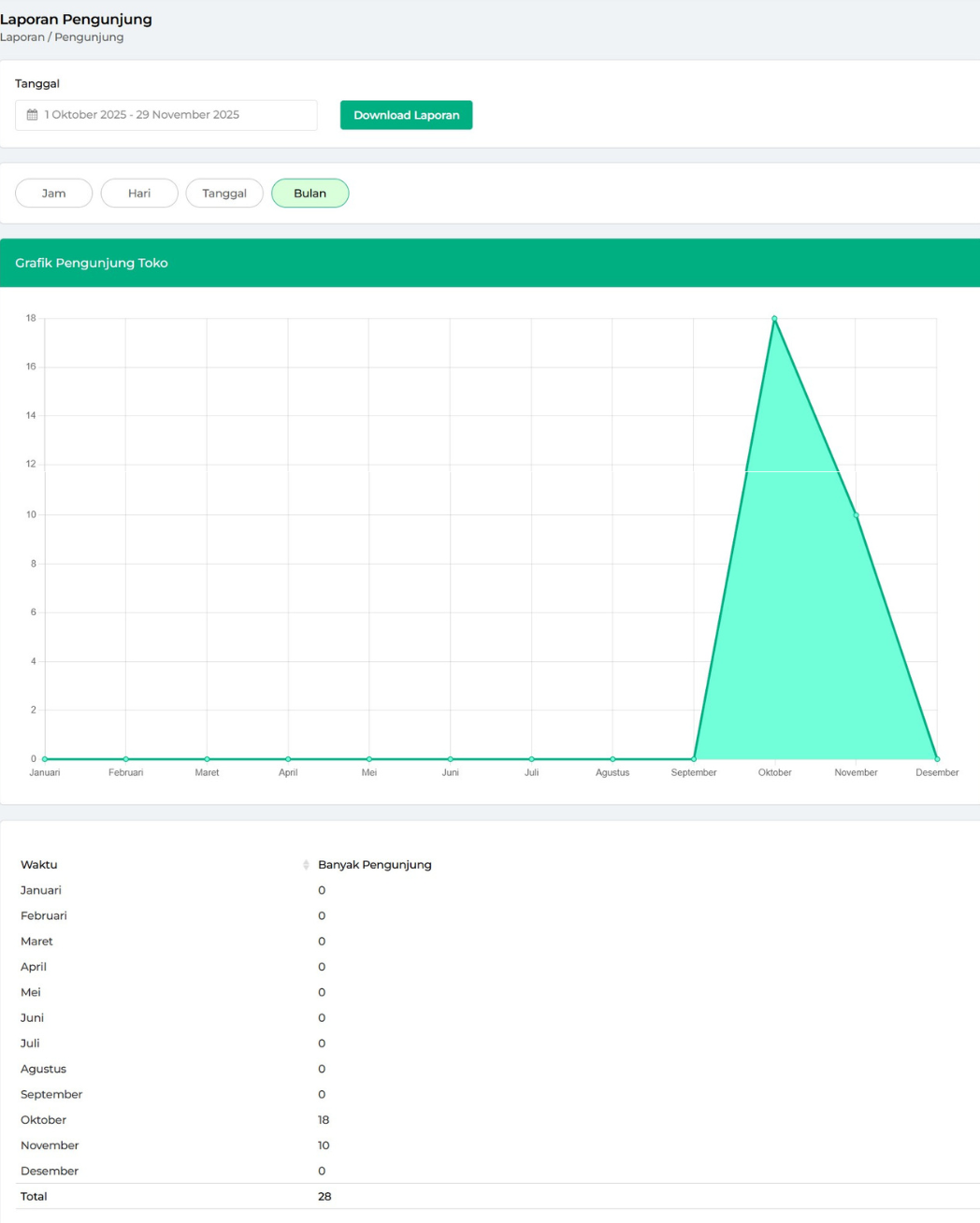Select the Tanggal grouping pill
The height and width of the screenshot is (1223, 980).
coord(224,194)
